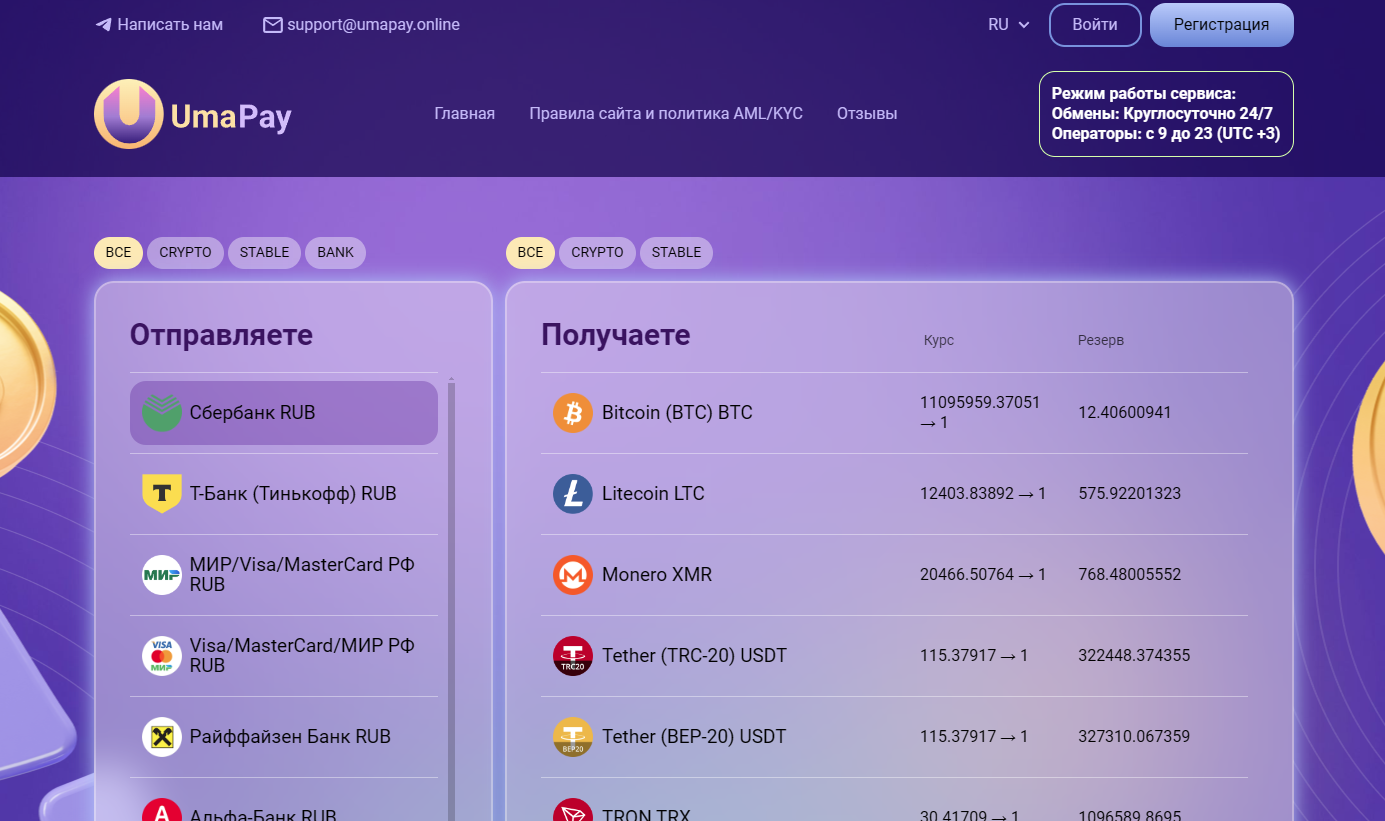The height and width of the screenshot is (821, 1385).
Task: Click the envelope email icon
Action: (272, 25)
